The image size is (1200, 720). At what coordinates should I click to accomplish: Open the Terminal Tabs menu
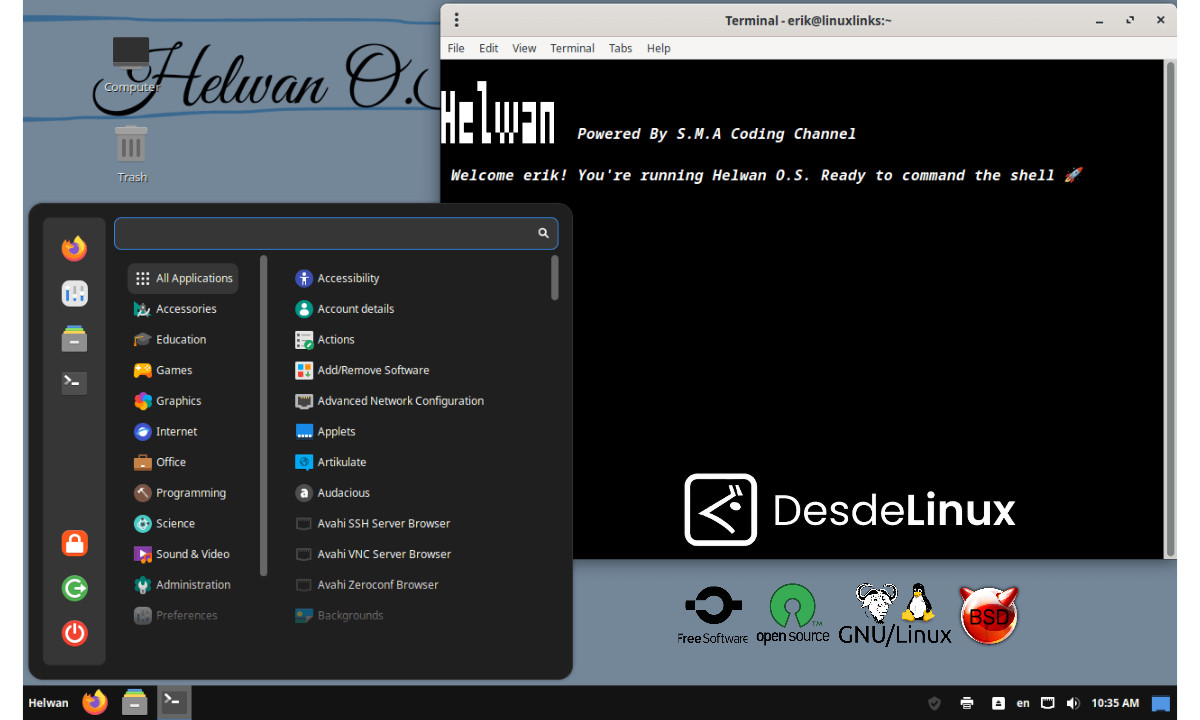click(620, 48)
